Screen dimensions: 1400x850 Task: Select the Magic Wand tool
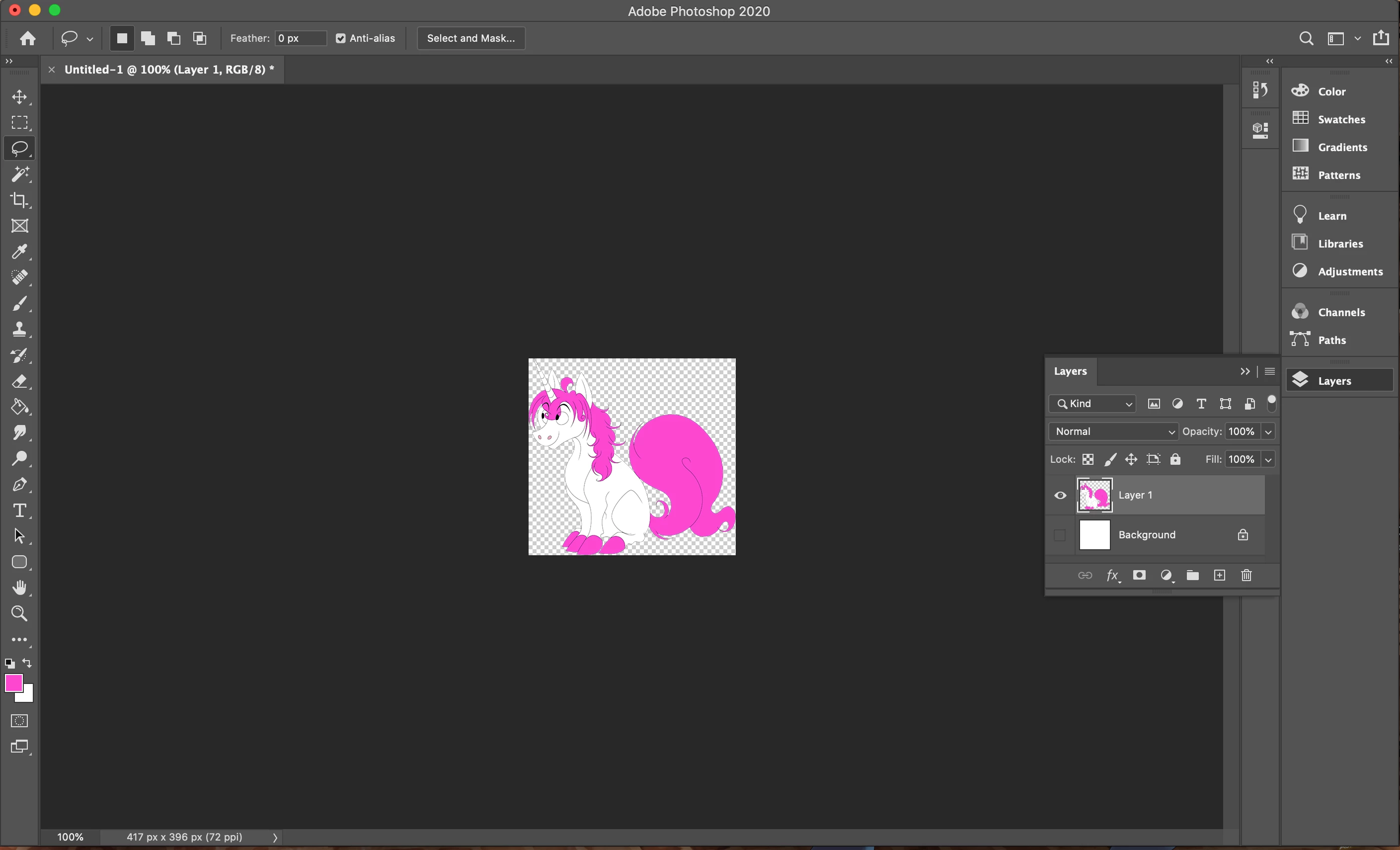coord(19,174)
